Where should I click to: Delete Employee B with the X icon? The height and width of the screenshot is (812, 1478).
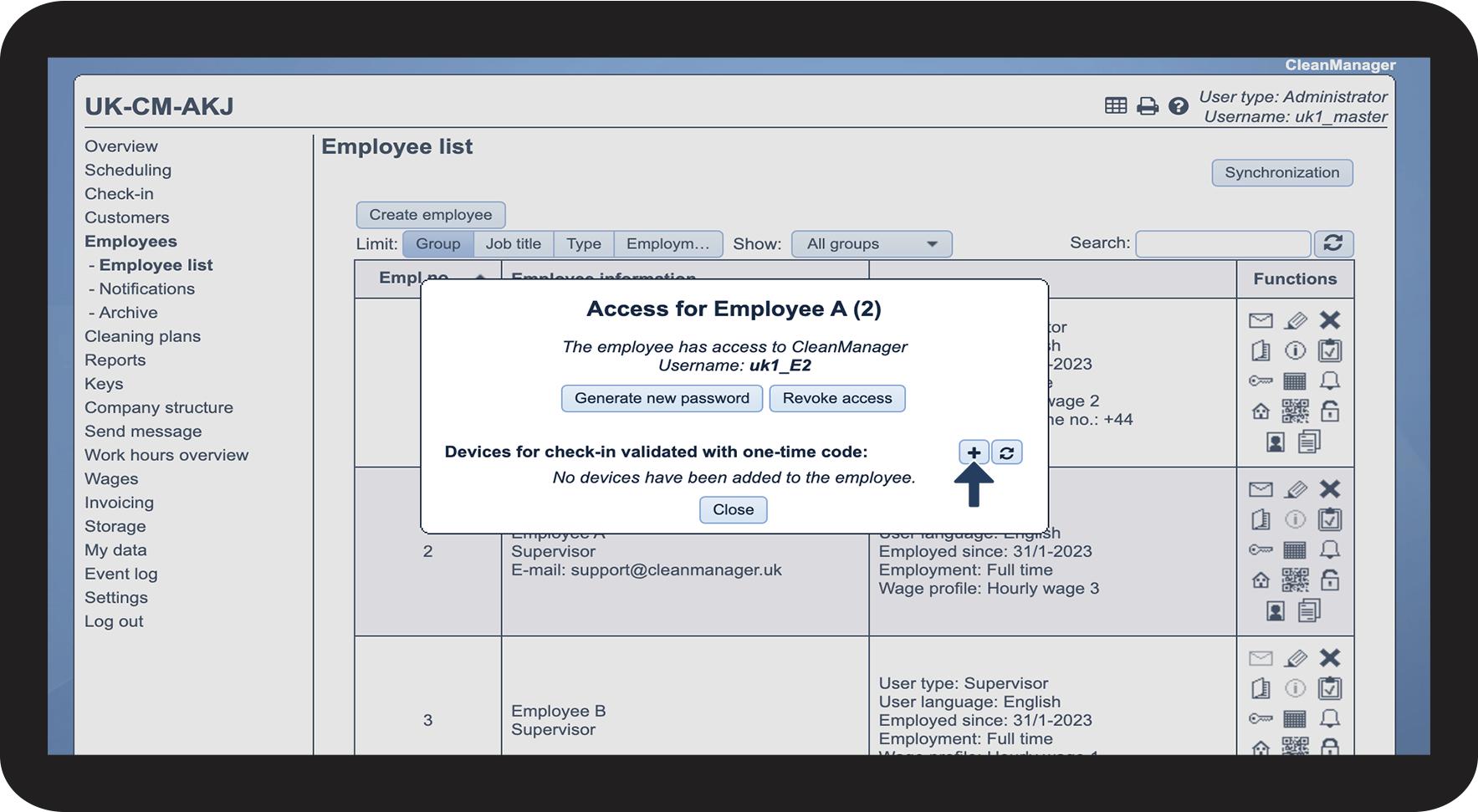[1330, 658]
